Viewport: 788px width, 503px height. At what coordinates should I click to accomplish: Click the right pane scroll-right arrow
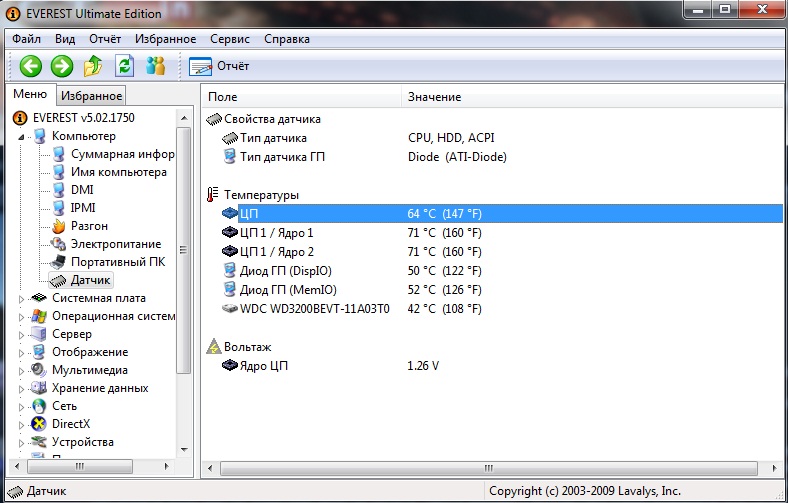coord(775,468)
